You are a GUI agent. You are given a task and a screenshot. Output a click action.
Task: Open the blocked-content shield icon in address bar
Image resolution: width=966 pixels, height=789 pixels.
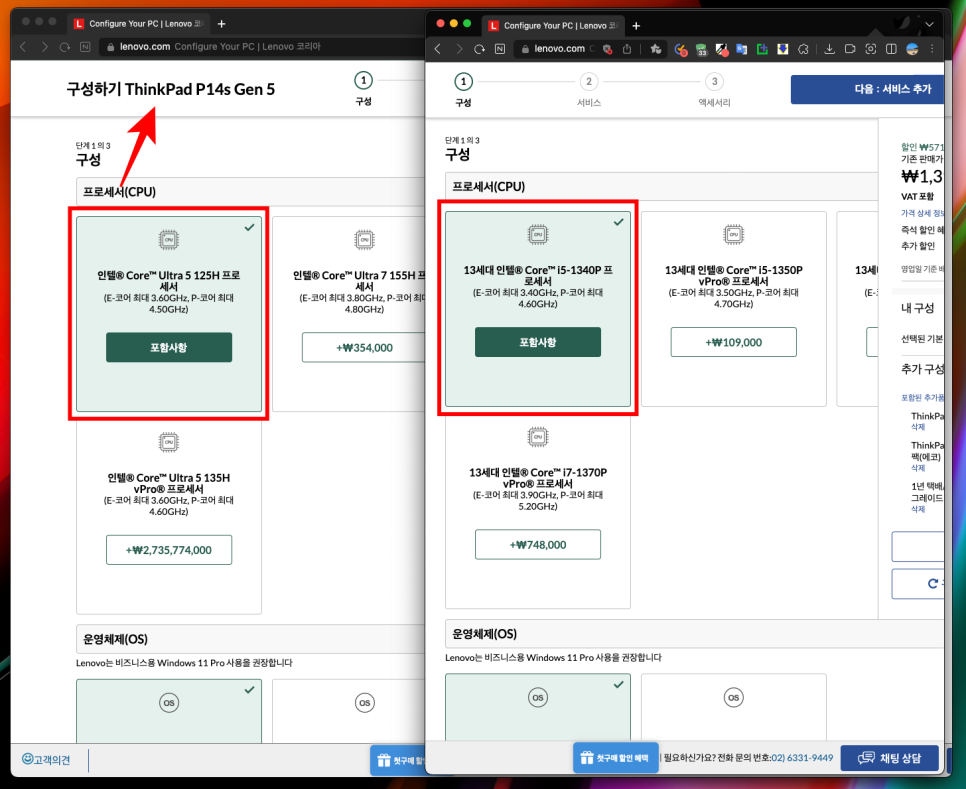[607, 49]
